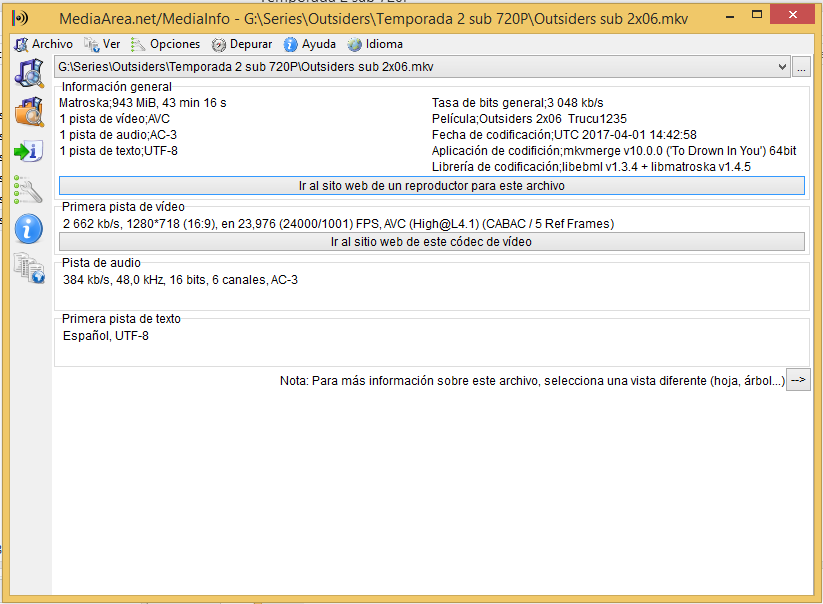Click '1 pista de audio;AC-3' line
Screen dimensions: 823x604
click(x=118, y=135)
